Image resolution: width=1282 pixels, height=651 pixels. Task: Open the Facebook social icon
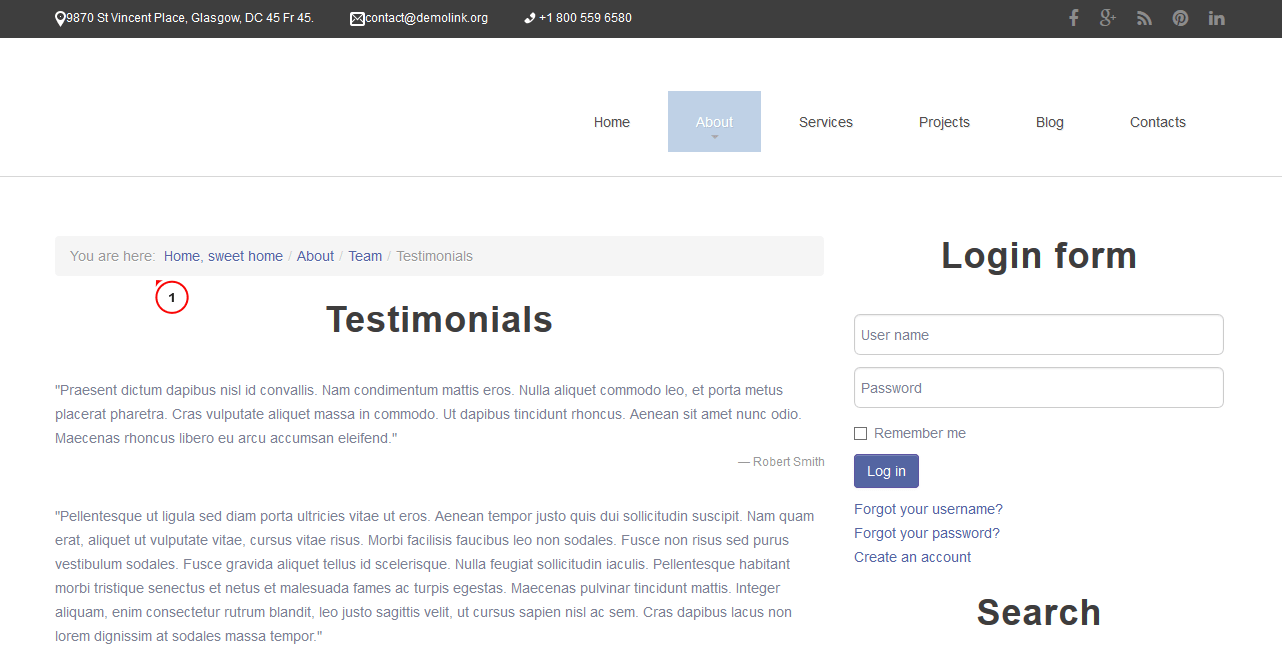(x=1073, y=17)
